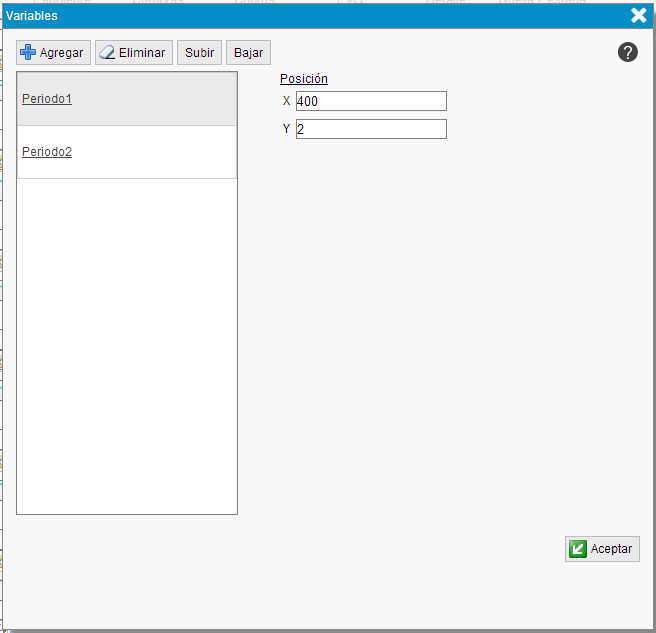Image resolution: width=656 pixels, height=633 pixels.
Task: Close the Variables dialog with the X
Action: pyautogui.click(x=639, y=15)
